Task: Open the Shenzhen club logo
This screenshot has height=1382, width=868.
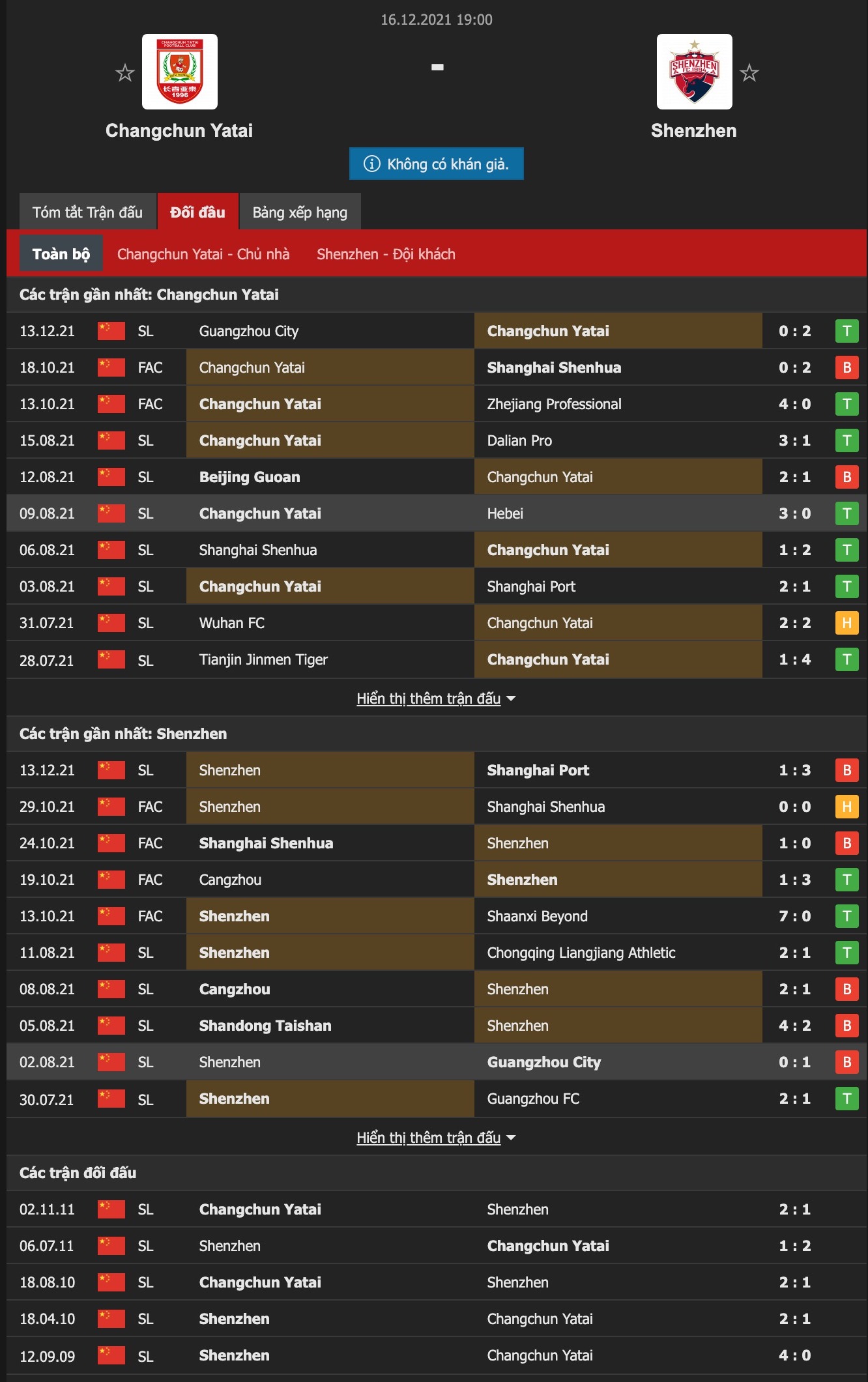Action: pyautogui.click(x=695, y=72)
